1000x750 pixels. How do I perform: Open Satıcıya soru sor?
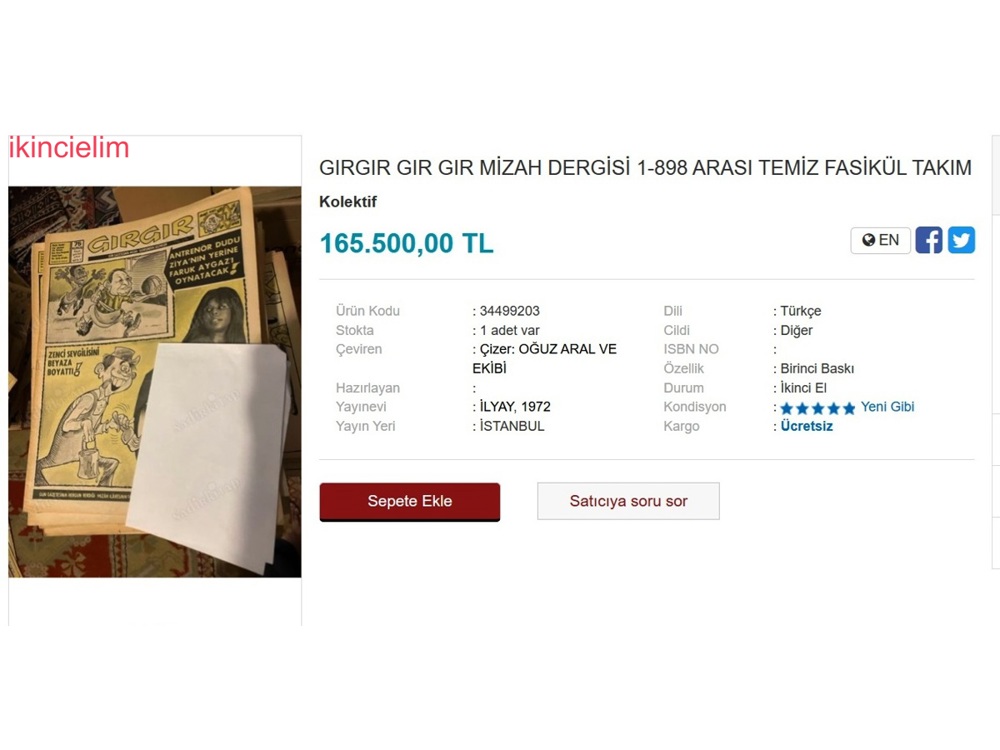point(628,501)
